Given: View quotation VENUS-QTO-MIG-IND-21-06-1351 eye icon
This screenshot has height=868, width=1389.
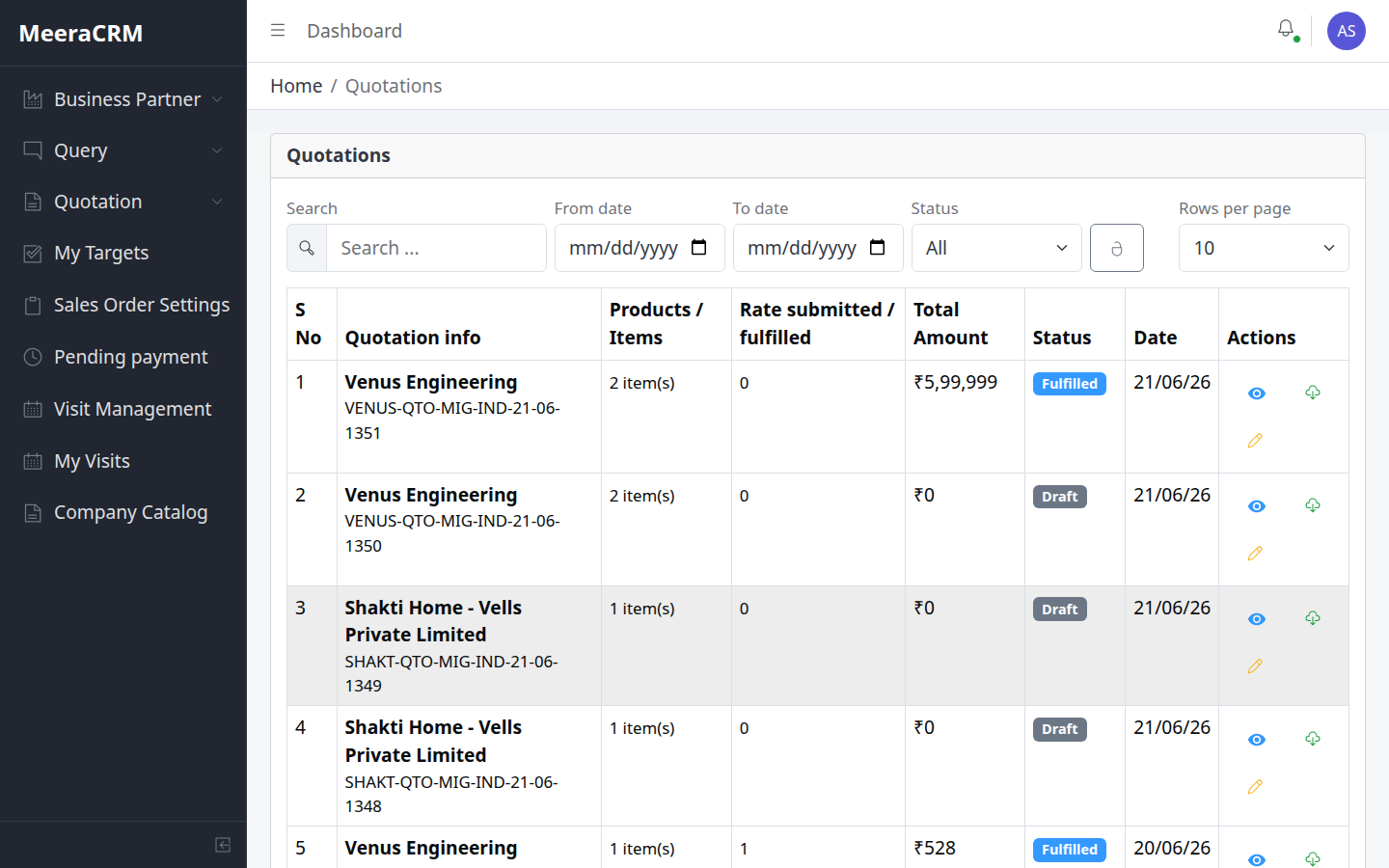Looking at the screenshot, I should point(1256,393).
